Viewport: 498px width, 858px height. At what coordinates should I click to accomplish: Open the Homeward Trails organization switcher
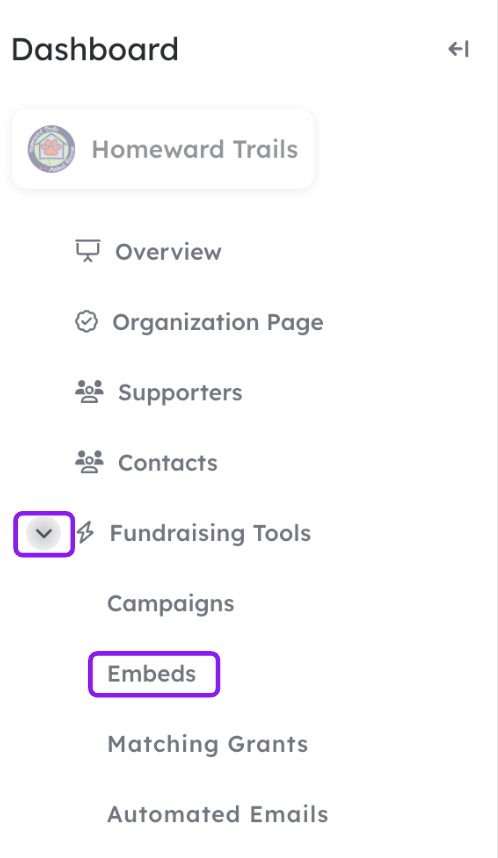coord(163,149)
